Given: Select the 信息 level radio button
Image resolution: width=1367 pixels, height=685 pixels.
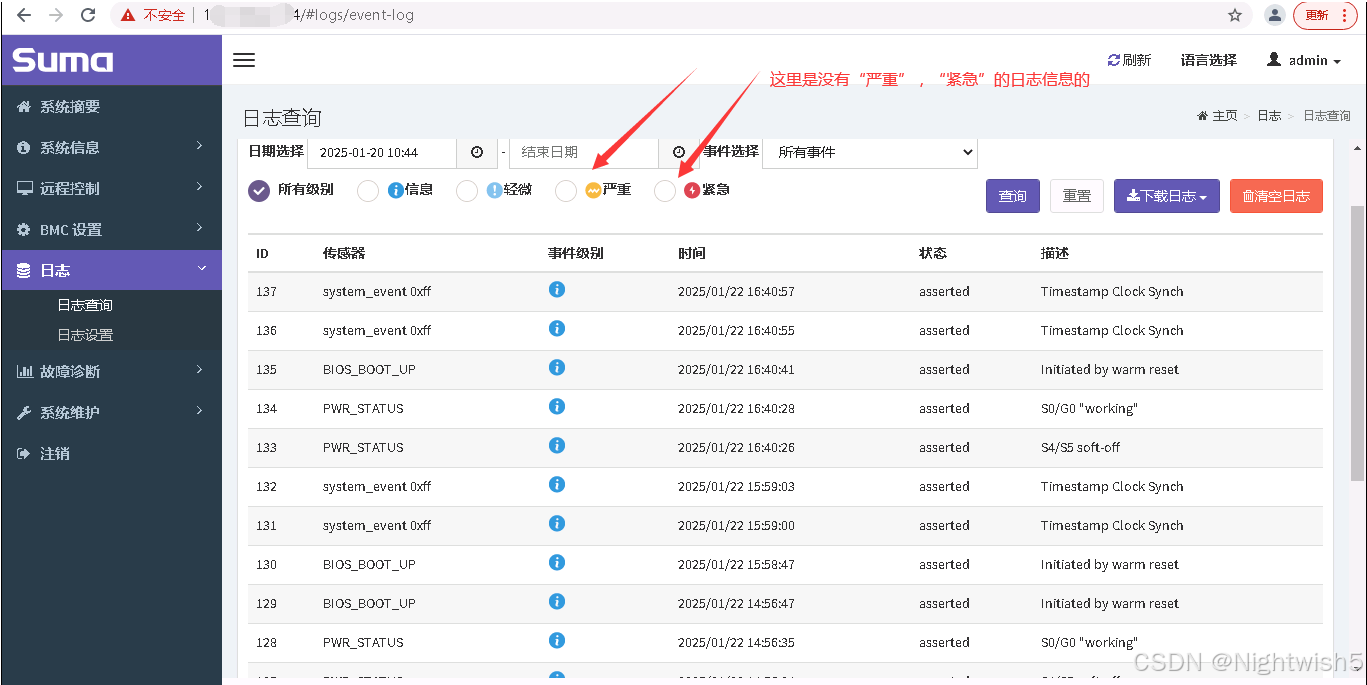Looking at the screenshot, I should tap(368, 191).
